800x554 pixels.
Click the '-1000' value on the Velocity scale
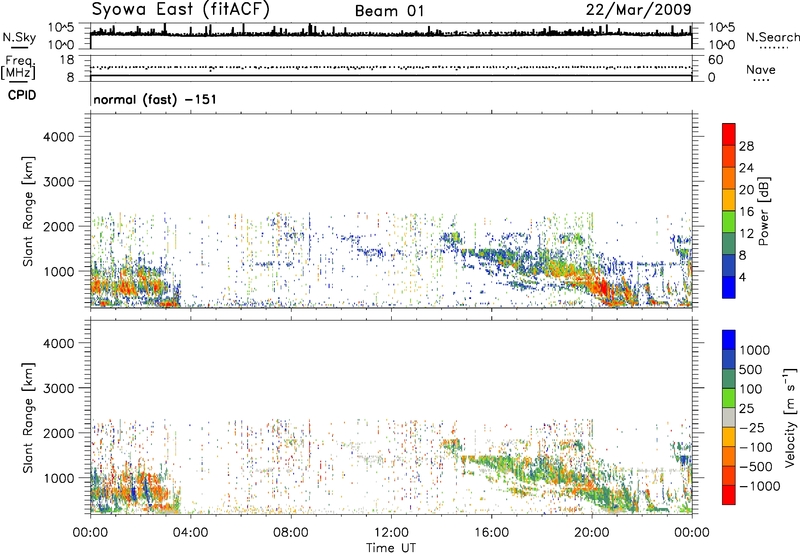point(760,486)
